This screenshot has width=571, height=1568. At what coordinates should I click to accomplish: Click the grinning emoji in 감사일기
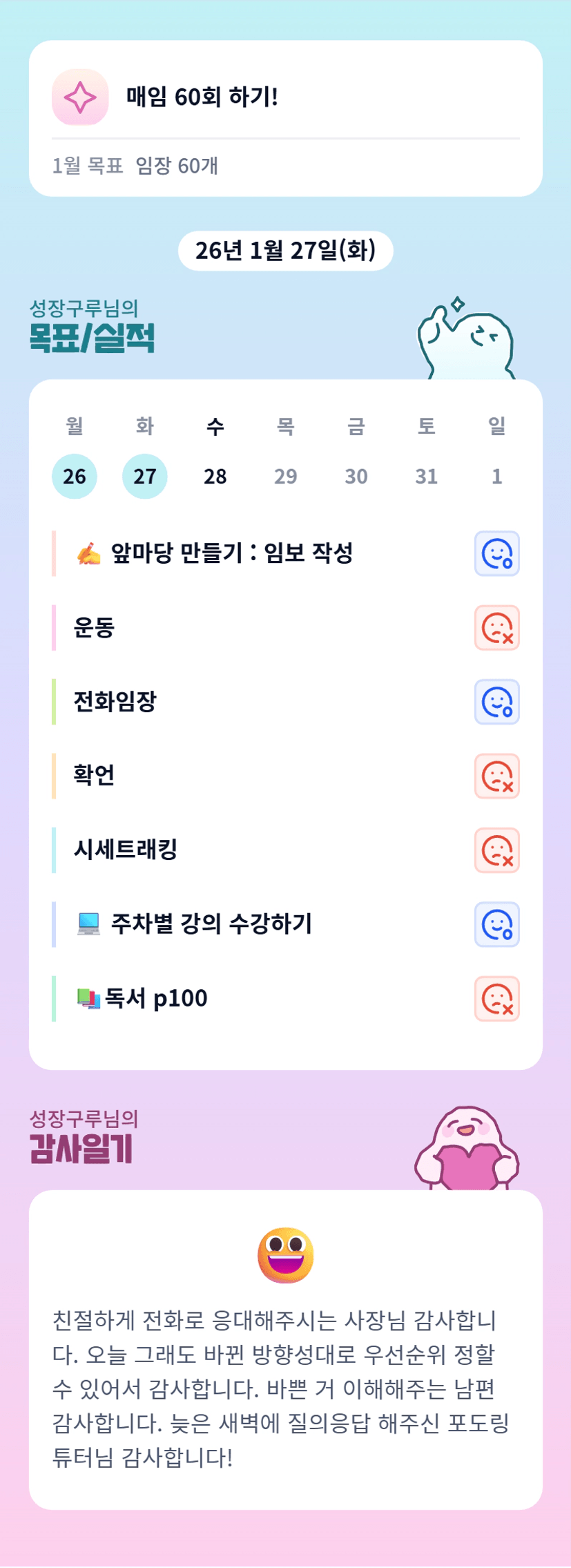pos(286,1255)
